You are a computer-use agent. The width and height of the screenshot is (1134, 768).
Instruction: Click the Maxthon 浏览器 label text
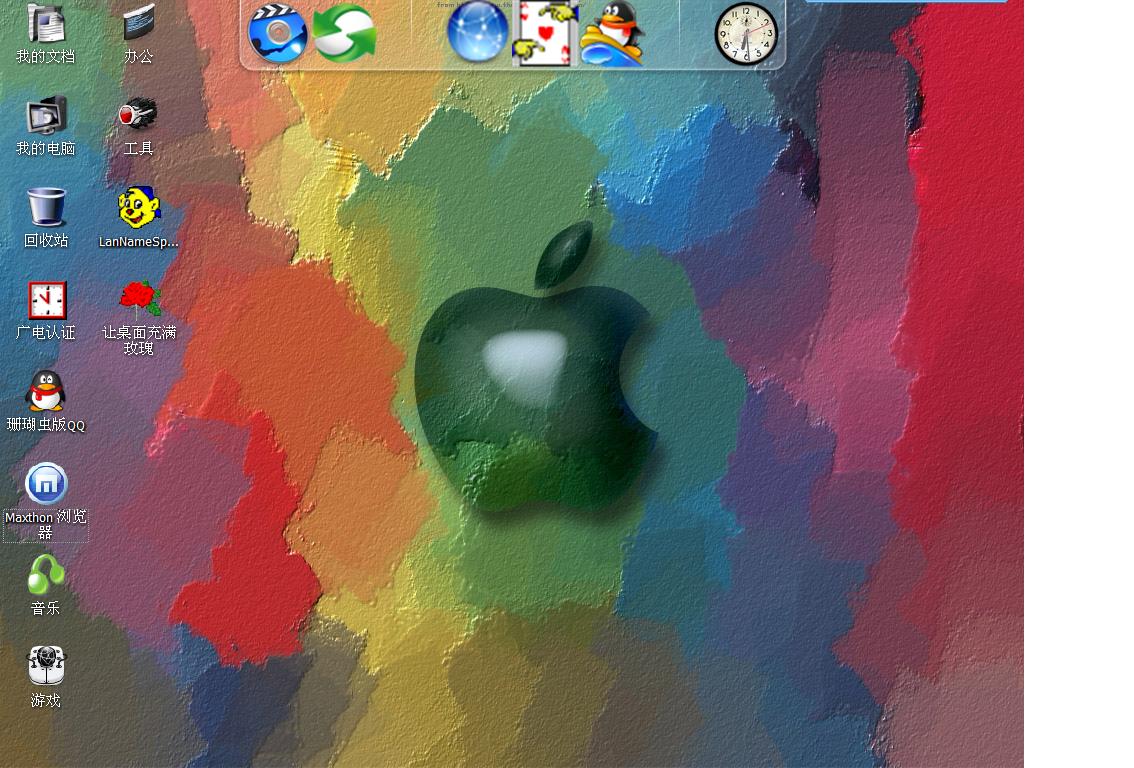46,525
